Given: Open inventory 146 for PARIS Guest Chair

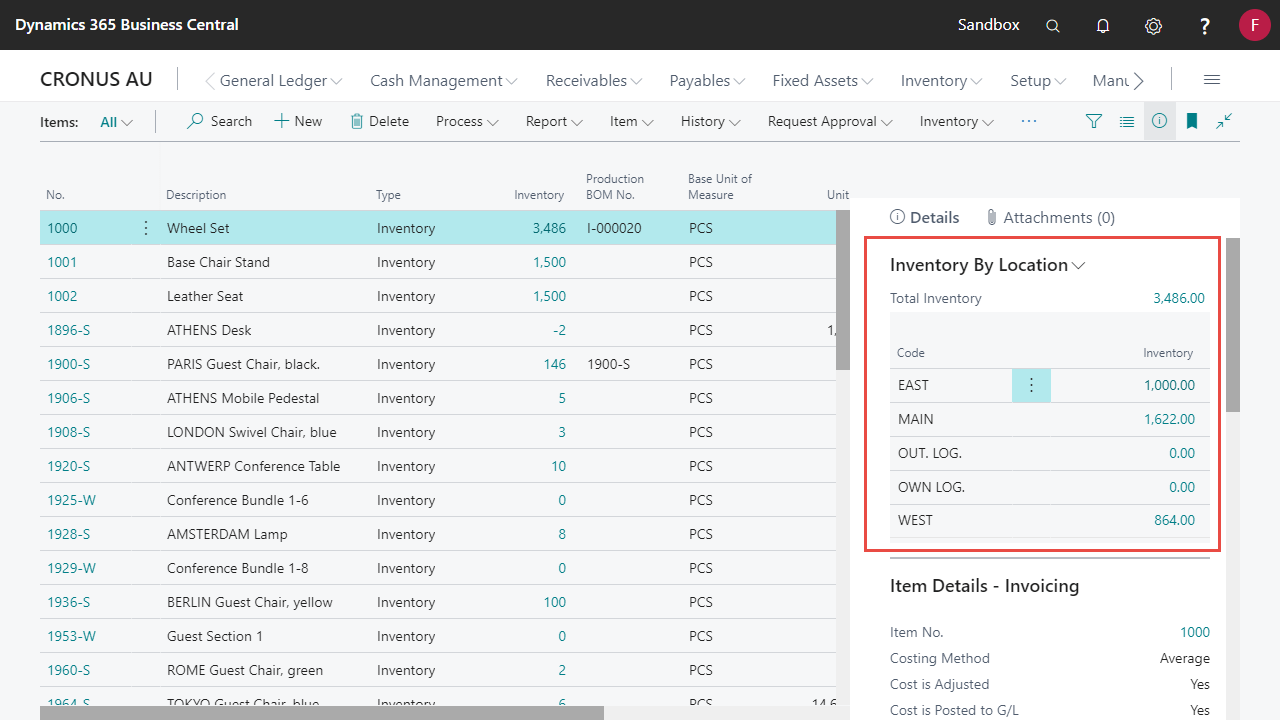Looking at the screenshot, I should tap(555, 364).
